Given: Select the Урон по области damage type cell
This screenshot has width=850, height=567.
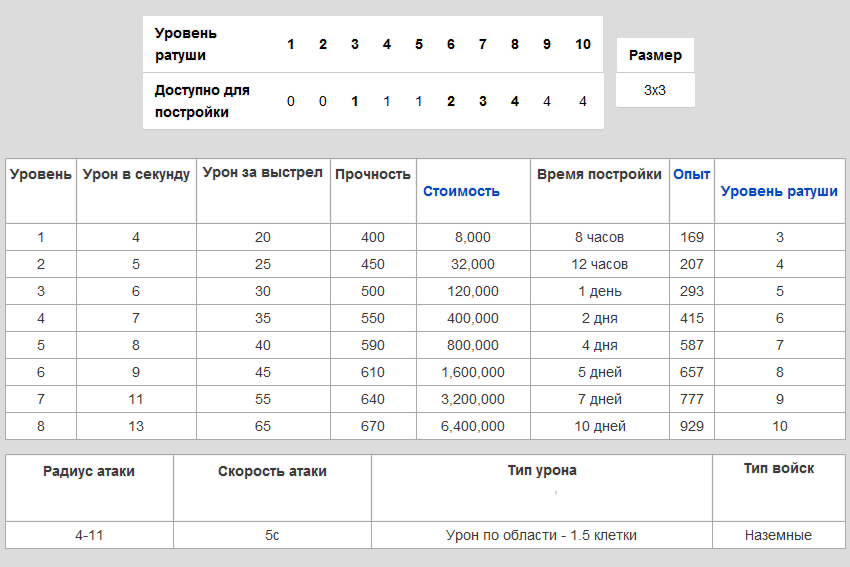Looking at the screenshot, I should pyautogui.click(x=541, y=535).
